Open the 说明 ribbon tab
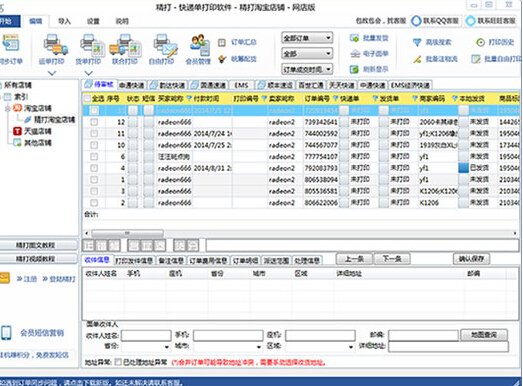Image resolution: width=523 pixels, height=386 pixels. tap(122, 21)
